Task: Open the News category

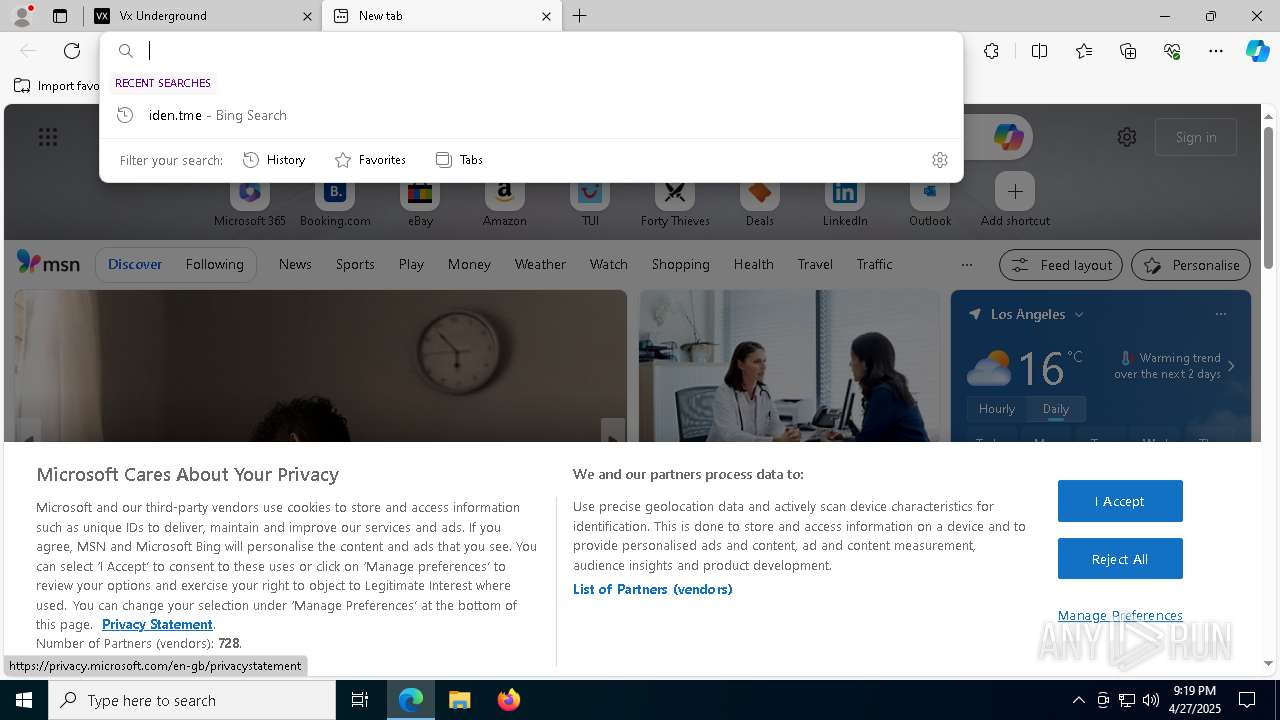Action: pos(295,264)
